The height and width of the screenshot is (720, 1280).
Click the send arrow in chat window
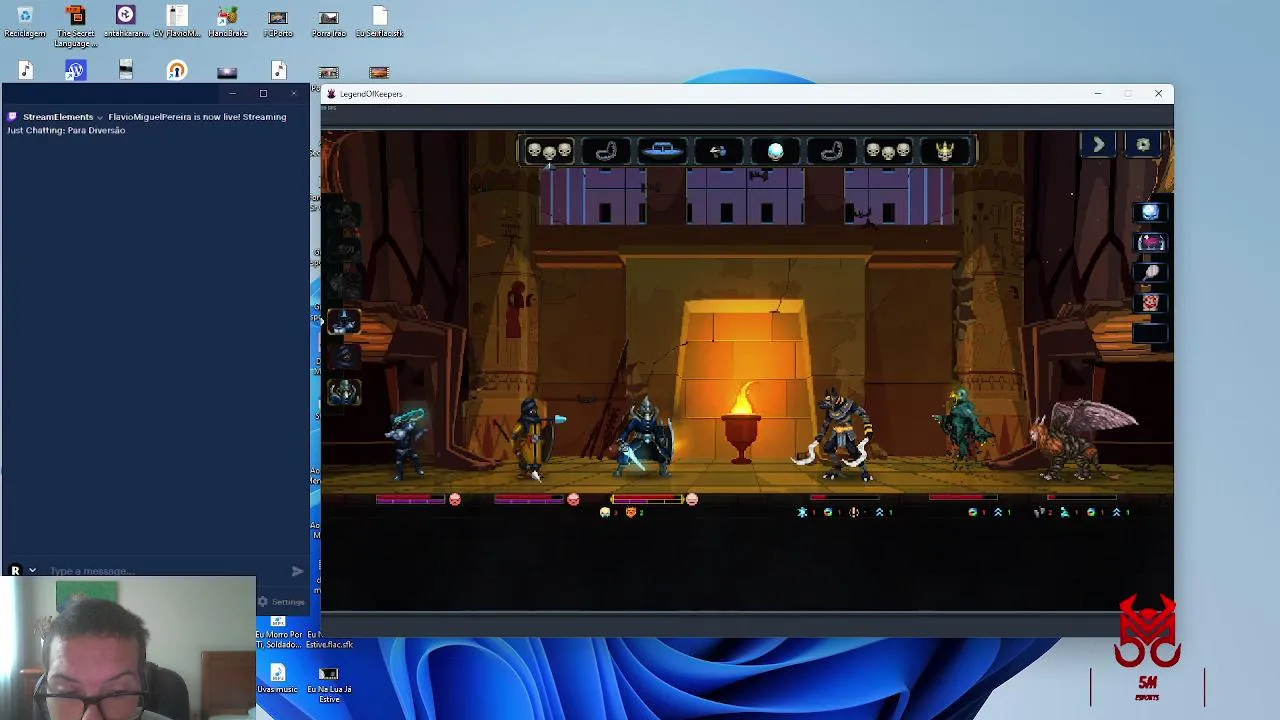(x=297, y=571)
